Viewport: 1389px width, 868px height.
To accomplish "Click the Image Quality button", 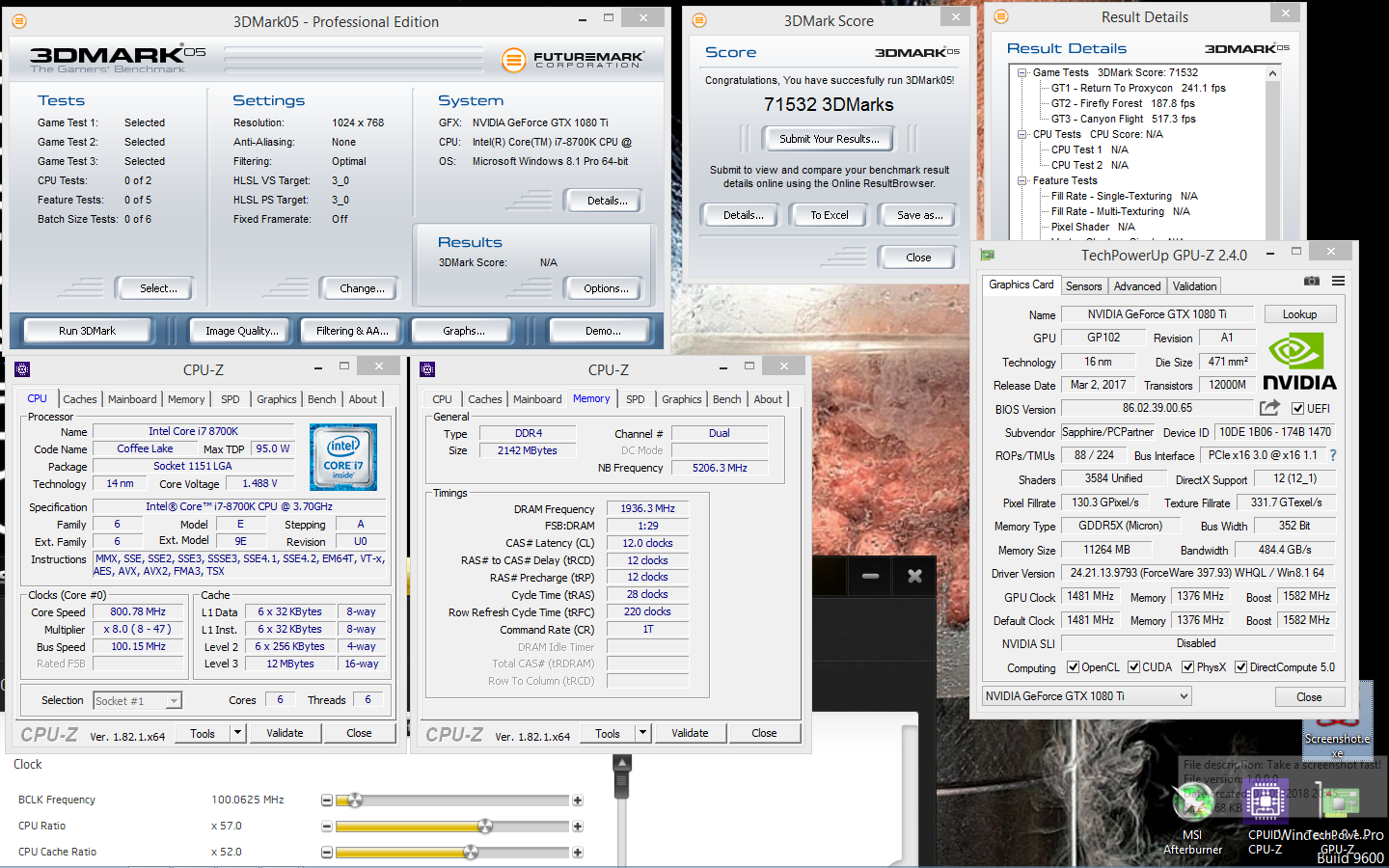I will 241,331.
